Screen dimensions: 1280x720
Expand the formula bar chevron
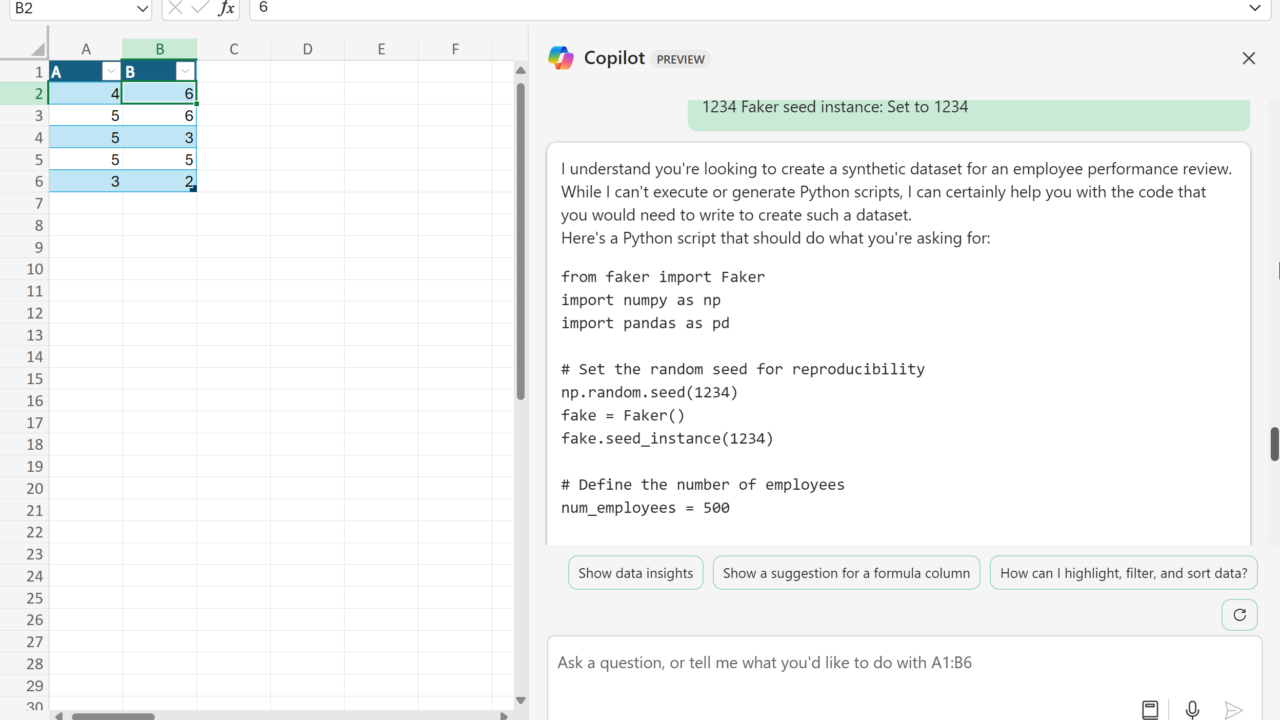(x=1255, y=8)
